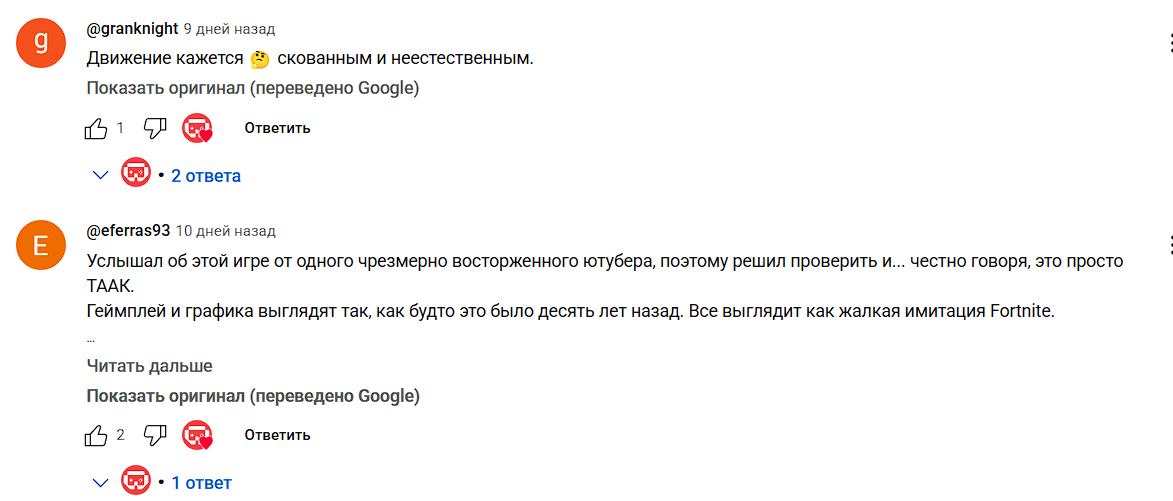This screenshot has height=501, width=1173.
Task: Click the creator heart on @eferras93's comment
Action: click(197, 435)
